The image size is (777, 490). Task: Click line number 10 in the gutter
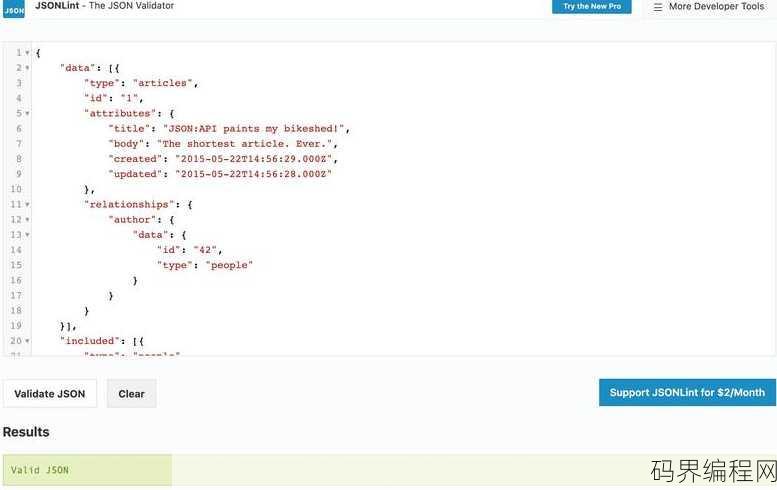click(x=16, y=189)
